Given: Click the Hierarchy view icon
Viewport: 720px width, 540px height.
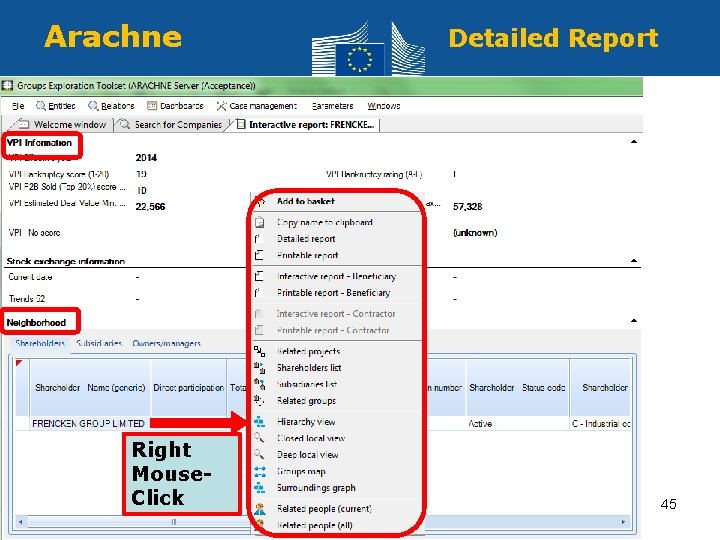Looking at the screenshot, I should tap(259, 422).
